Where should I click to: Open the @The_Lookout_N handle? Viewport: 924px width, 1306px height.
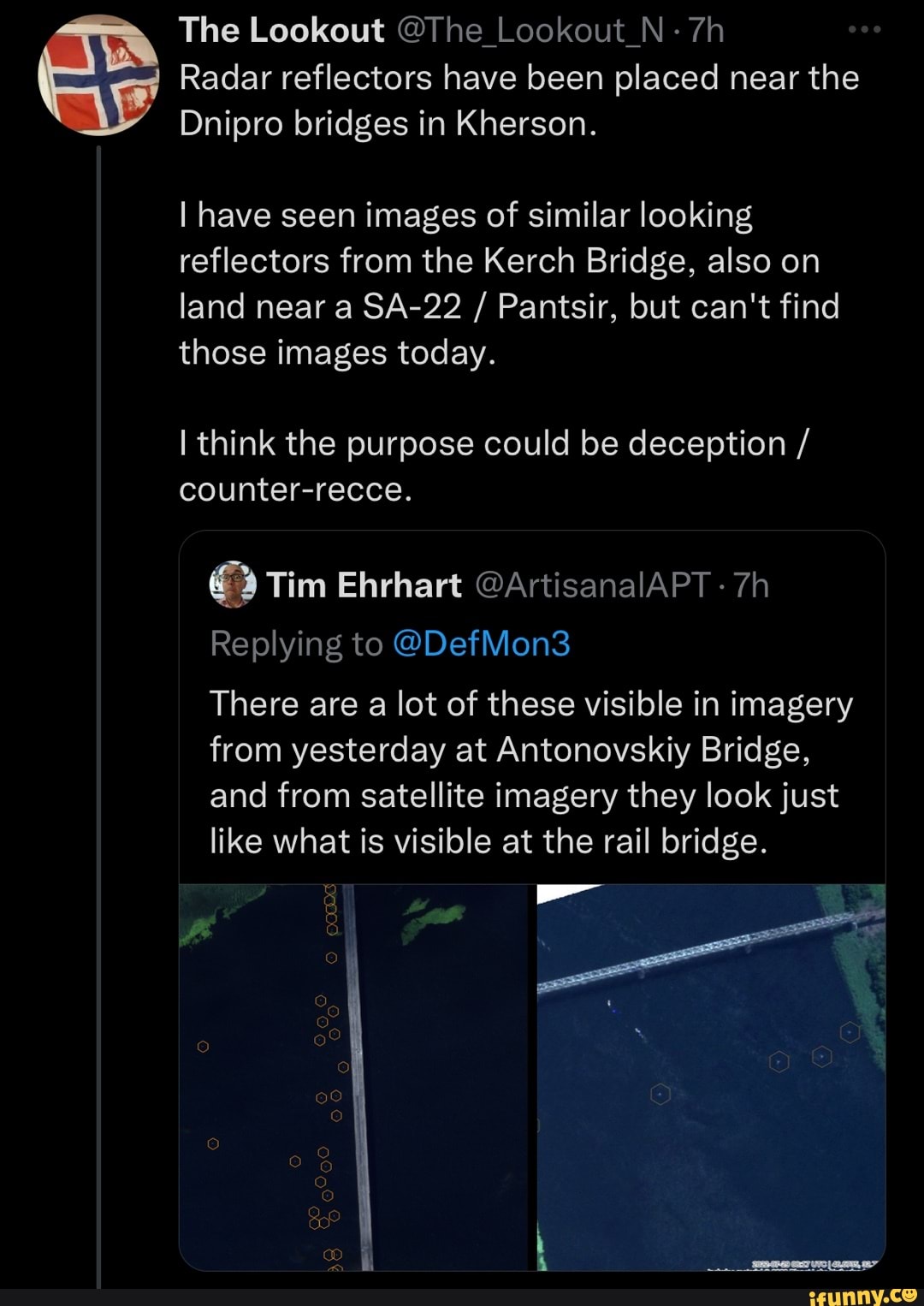(x=530, y=31)
